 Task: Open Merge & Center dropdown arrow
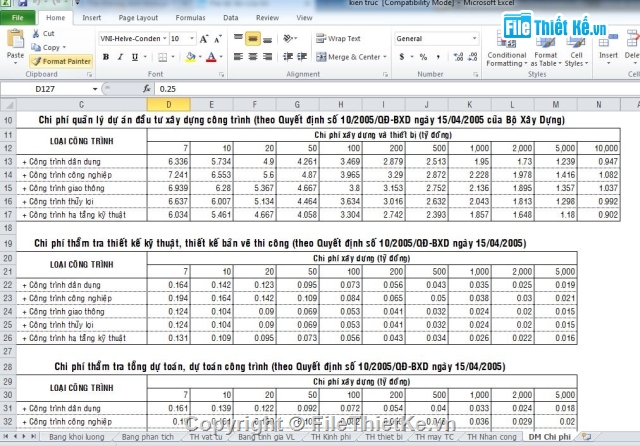tap(385, 57)
